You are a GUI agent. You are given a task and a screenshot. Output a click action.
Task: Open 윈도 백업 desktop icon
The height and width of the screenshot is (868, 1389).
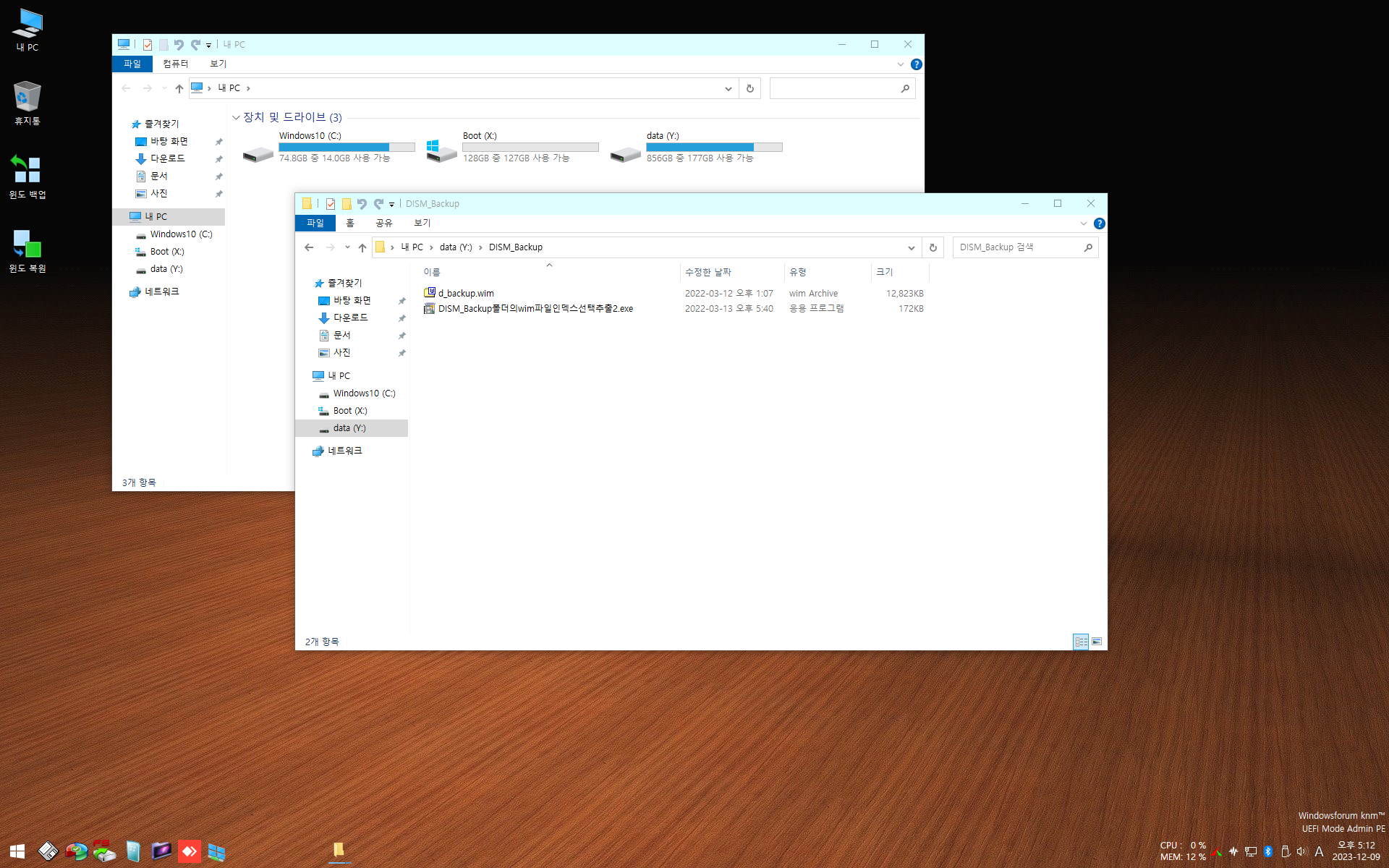pos(27,177)
